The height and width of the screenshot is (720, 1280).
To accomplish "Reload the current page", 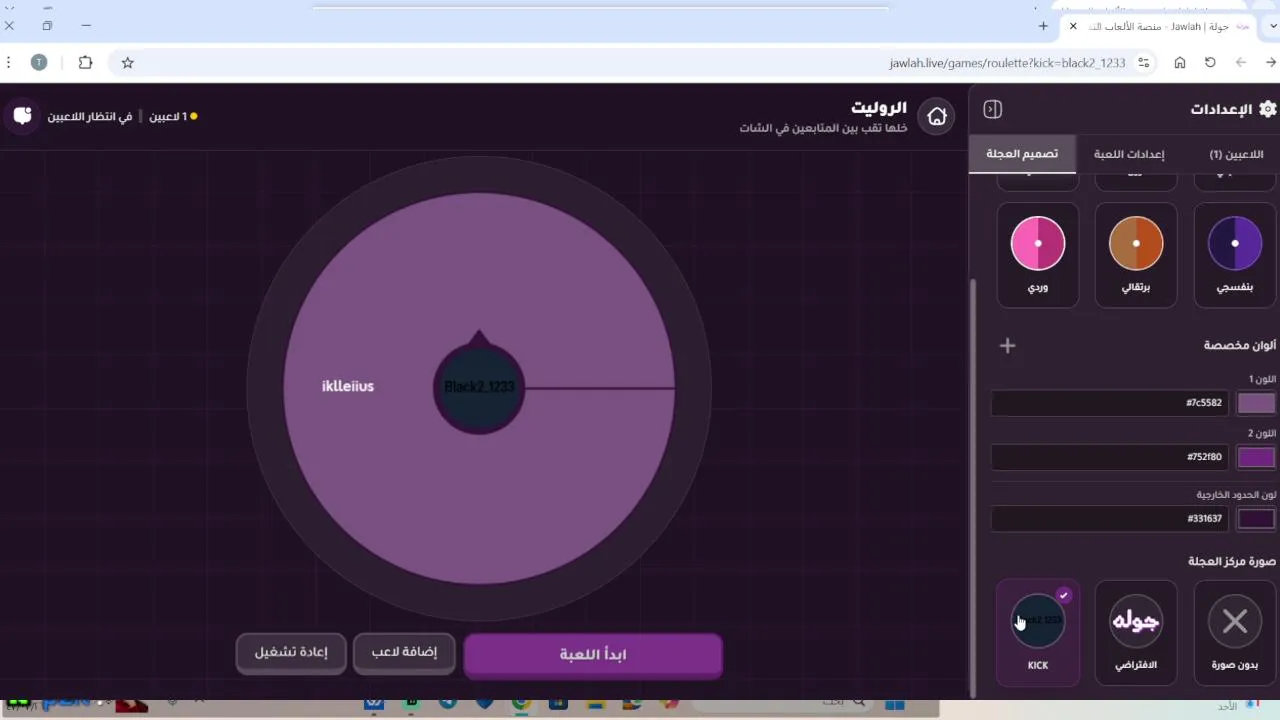I will [x=1210, y=62].
